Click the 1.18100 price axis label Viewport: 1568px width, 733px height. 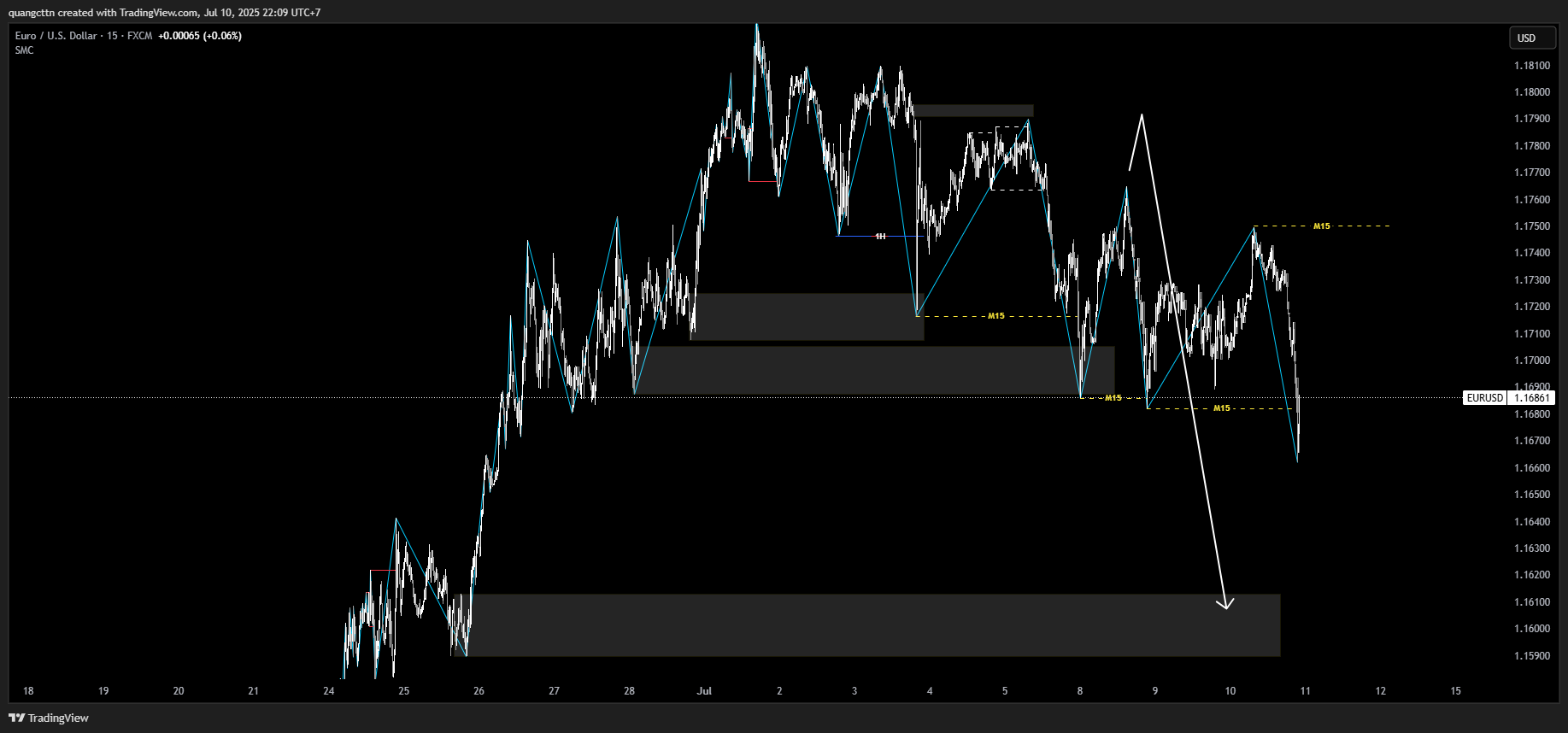(x=1532, y=66)
